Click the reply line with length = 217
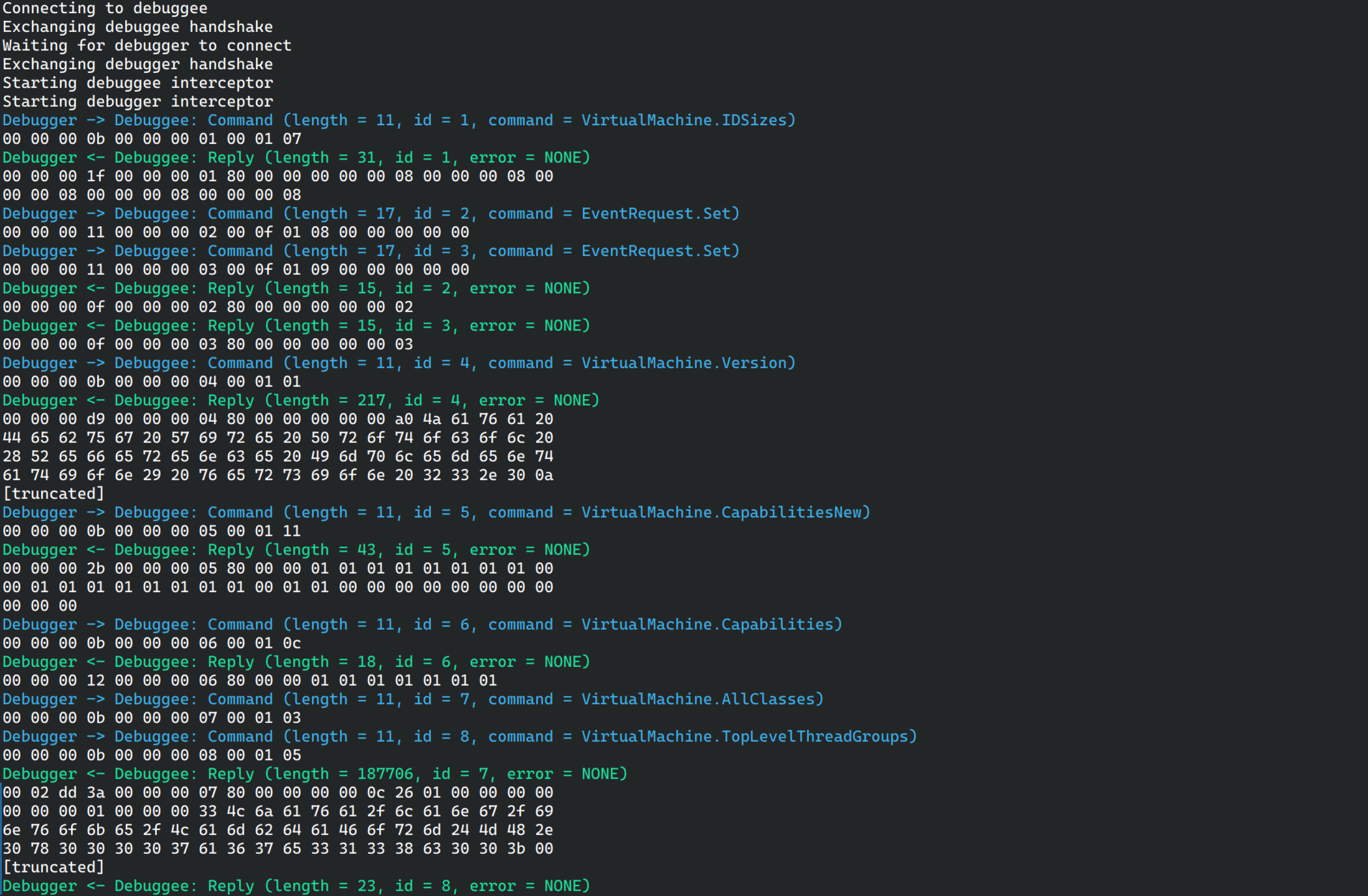Viewport: 1368px width, 896px height. pyautogui.click(x=301, y=400)
